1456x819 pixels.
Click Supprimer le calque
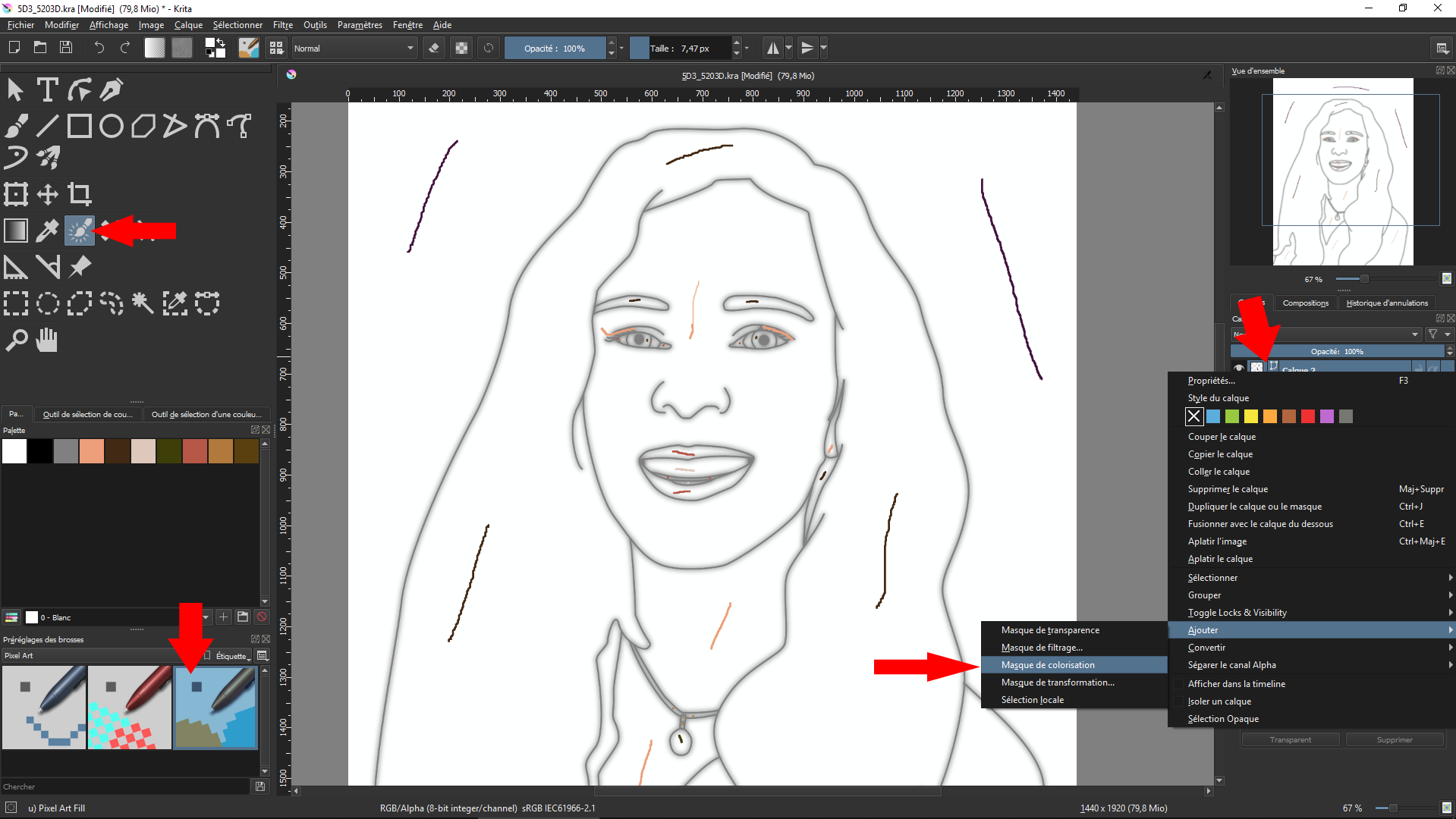(1311, 489)
